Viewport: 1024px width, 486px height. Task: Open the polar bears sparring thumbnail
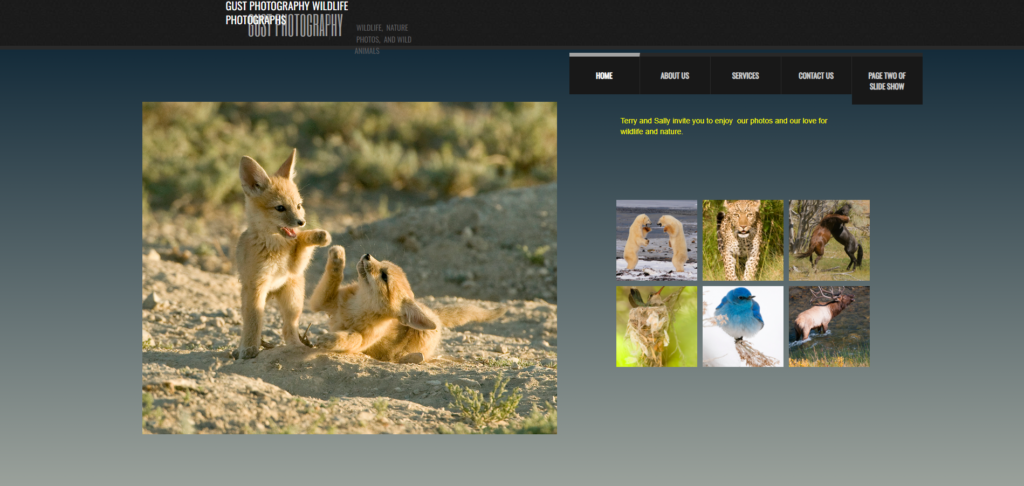tap(656, 240)
